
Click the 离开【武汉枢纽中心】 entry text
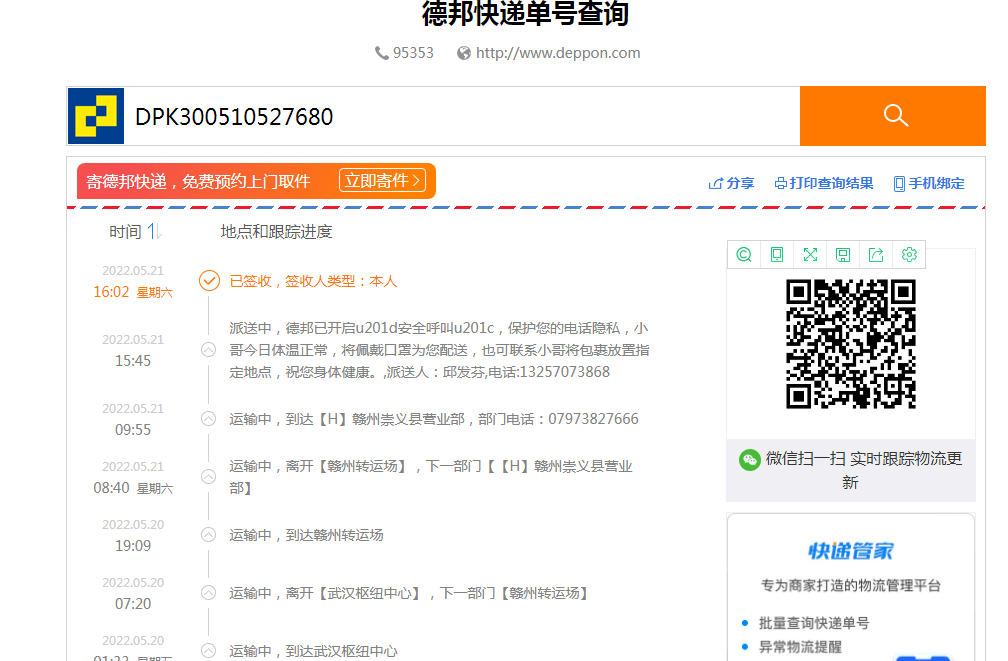(409, 593)
